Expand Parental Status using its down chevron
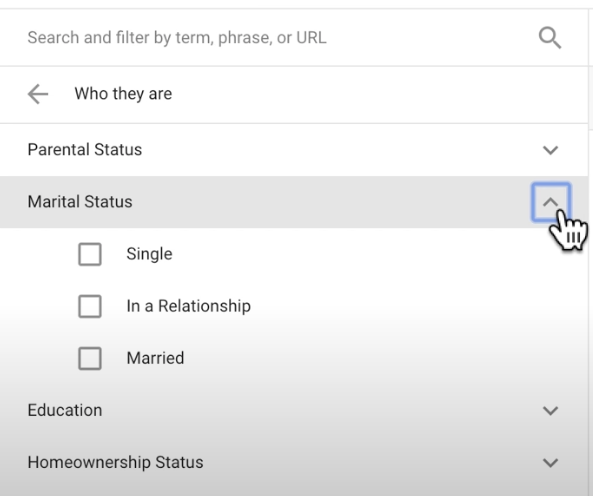The image size is (593, 496). coord(550,150)
